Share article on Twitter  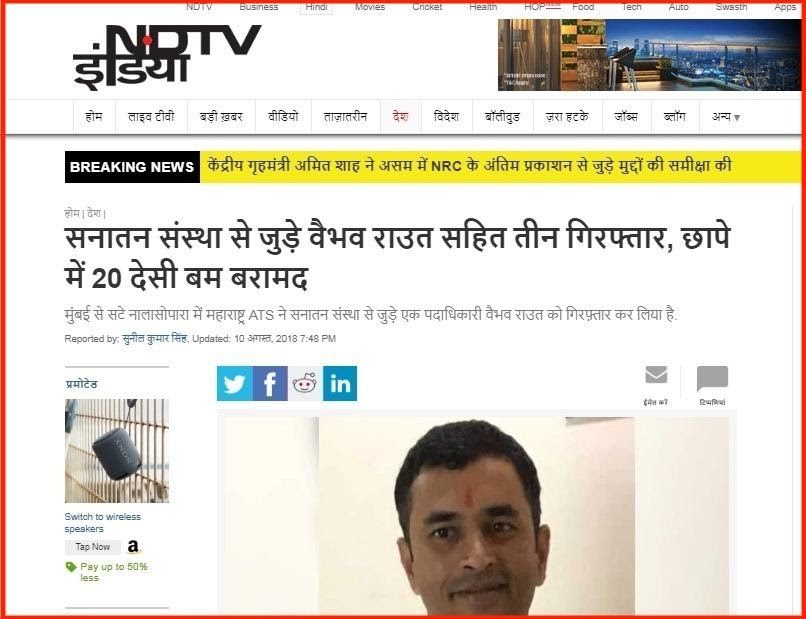coord(234,384)
